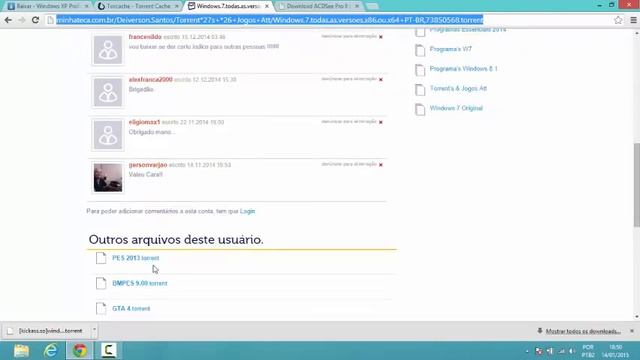
Task: Click the minhateca URL in address bar
Action: [269, 20]
